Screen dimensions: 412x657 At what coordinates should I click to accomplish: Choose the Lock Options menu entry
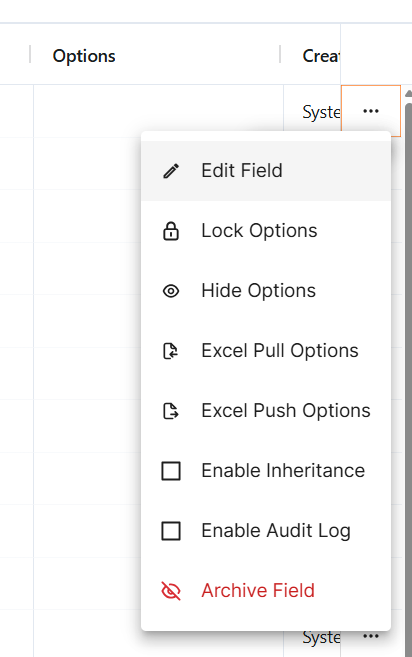[266, 231]
